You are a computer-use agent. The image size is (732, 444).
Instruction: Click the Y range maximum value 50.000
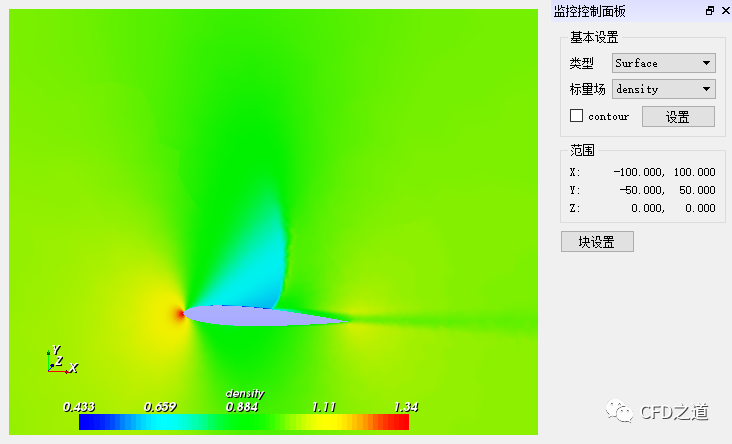tap(697, 190)
